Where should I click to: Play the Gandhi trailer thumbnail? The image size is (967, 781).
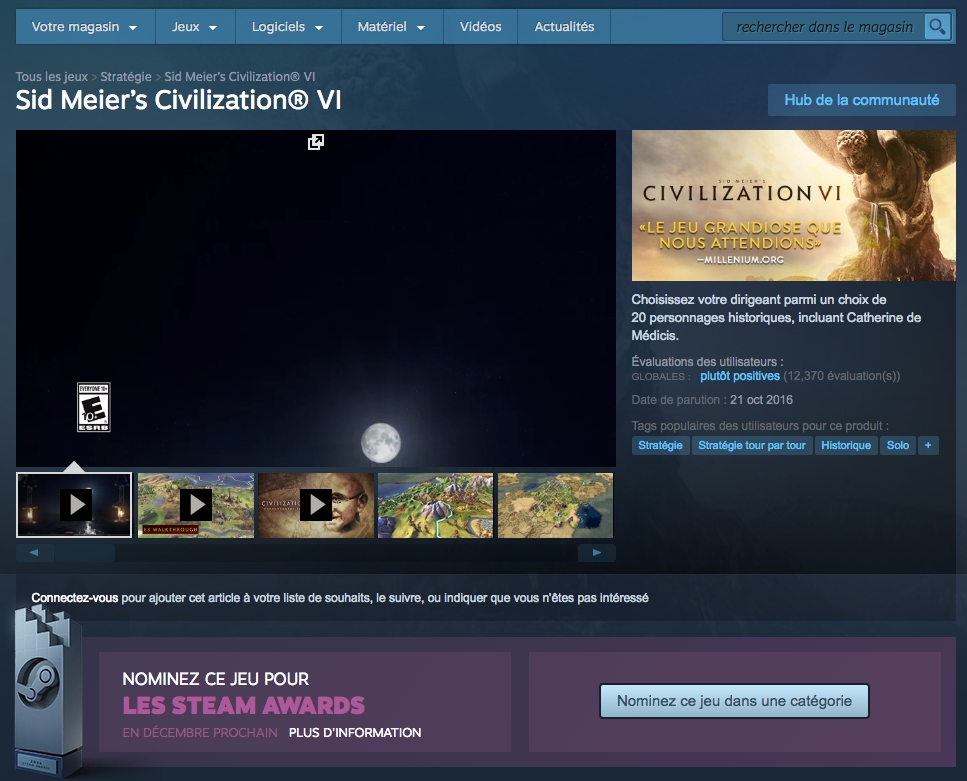pos(316,505)
